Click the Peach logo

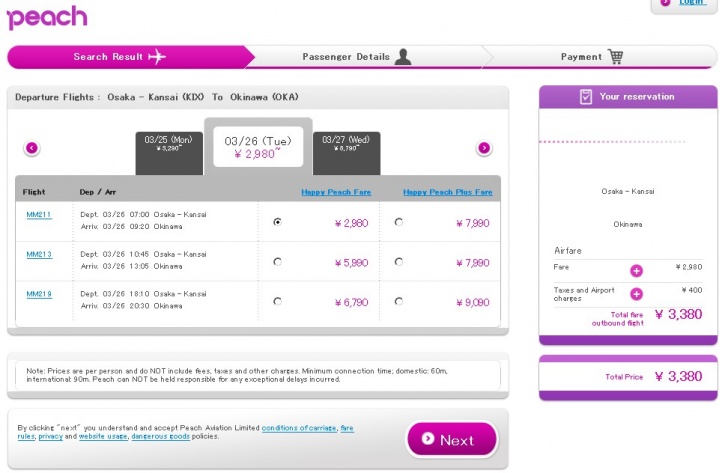[47, 17]
